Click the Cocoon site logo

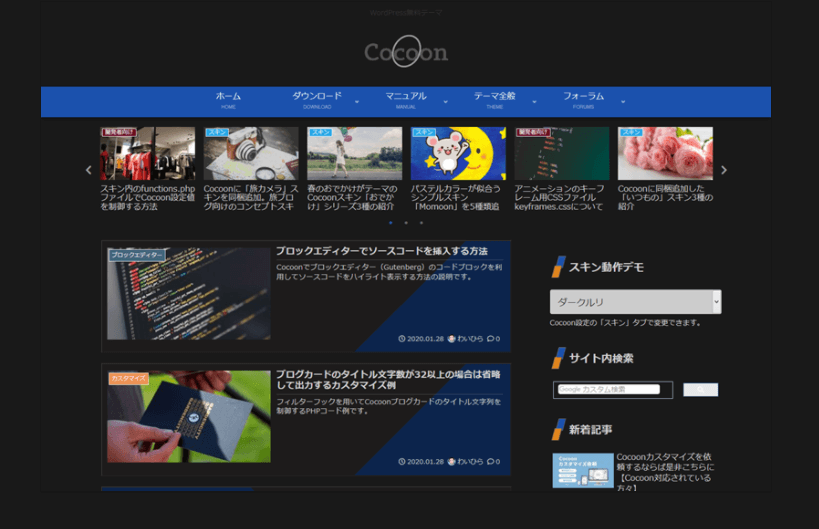405,52
